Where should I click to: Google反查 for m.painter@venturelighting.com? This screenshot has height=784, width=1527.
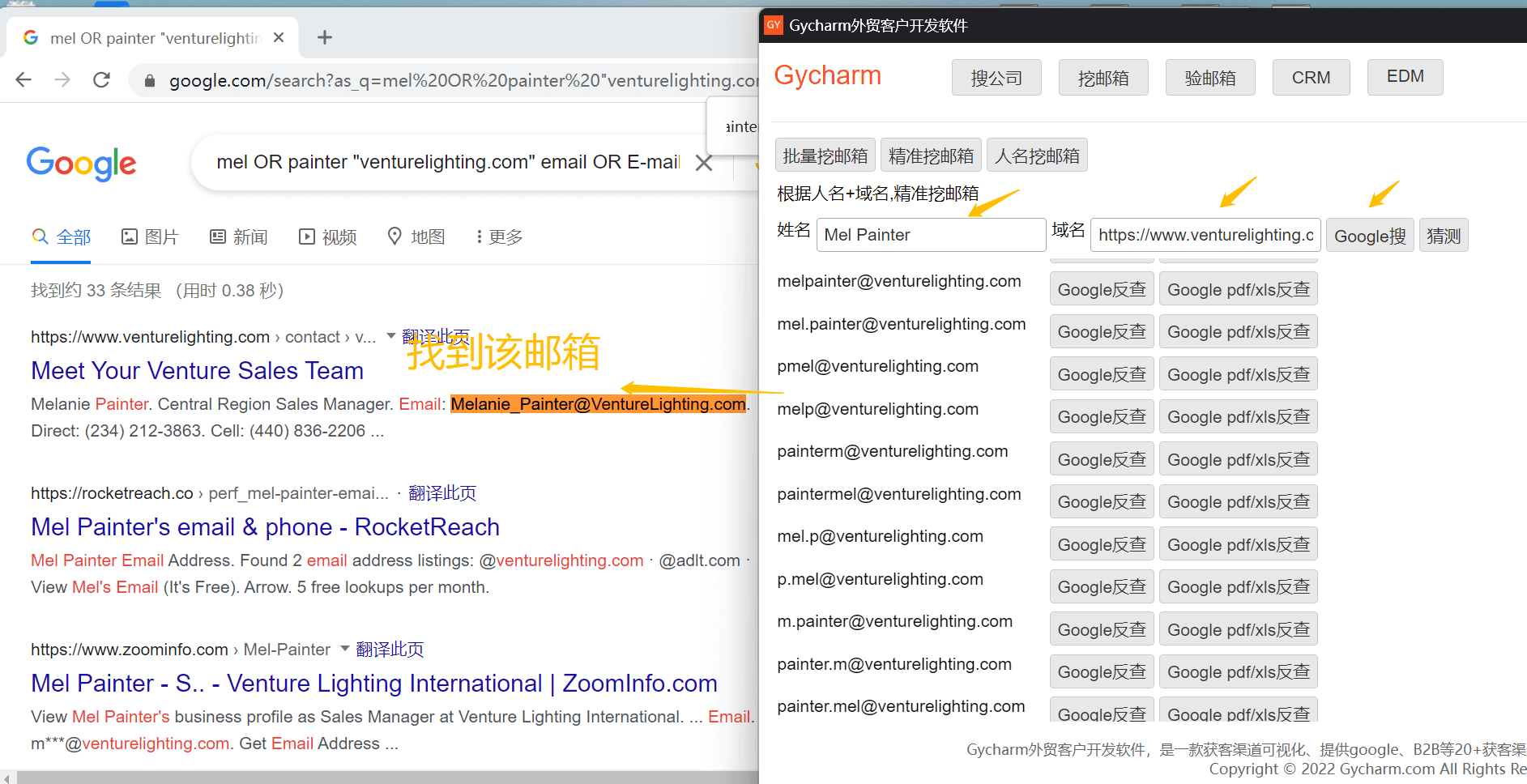(1102, 629)
